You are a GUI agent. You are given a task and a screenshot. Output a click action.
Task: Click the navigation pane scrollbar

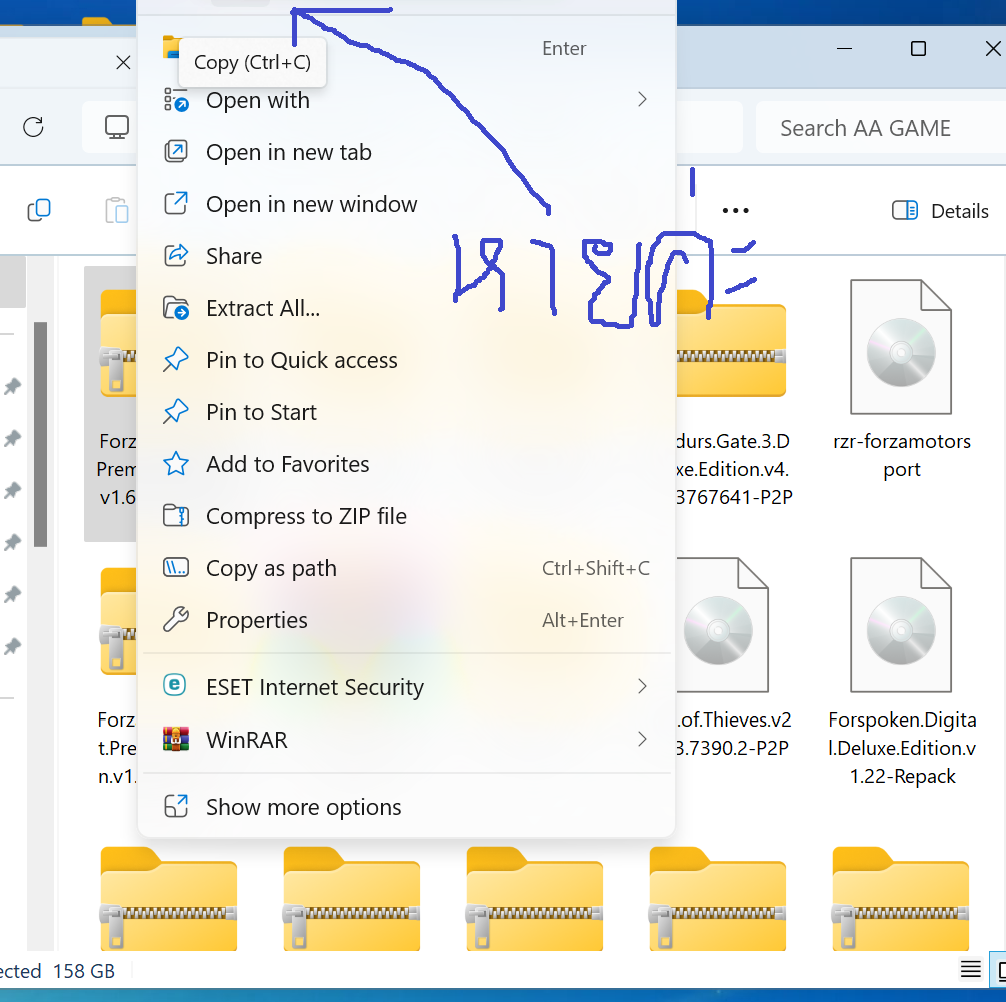click(40, 434)
